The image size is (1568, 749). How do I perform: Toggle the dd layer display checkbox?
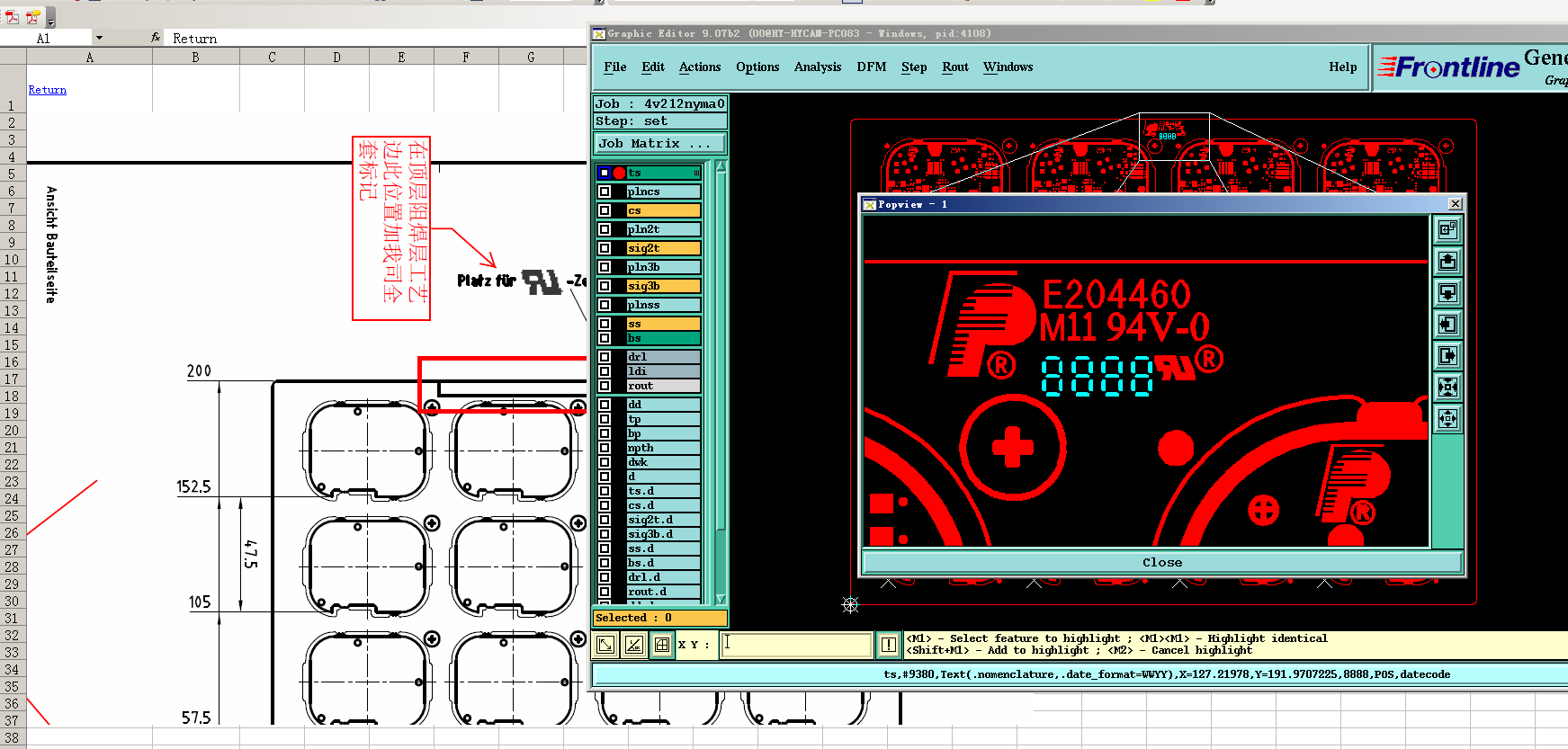605,405
